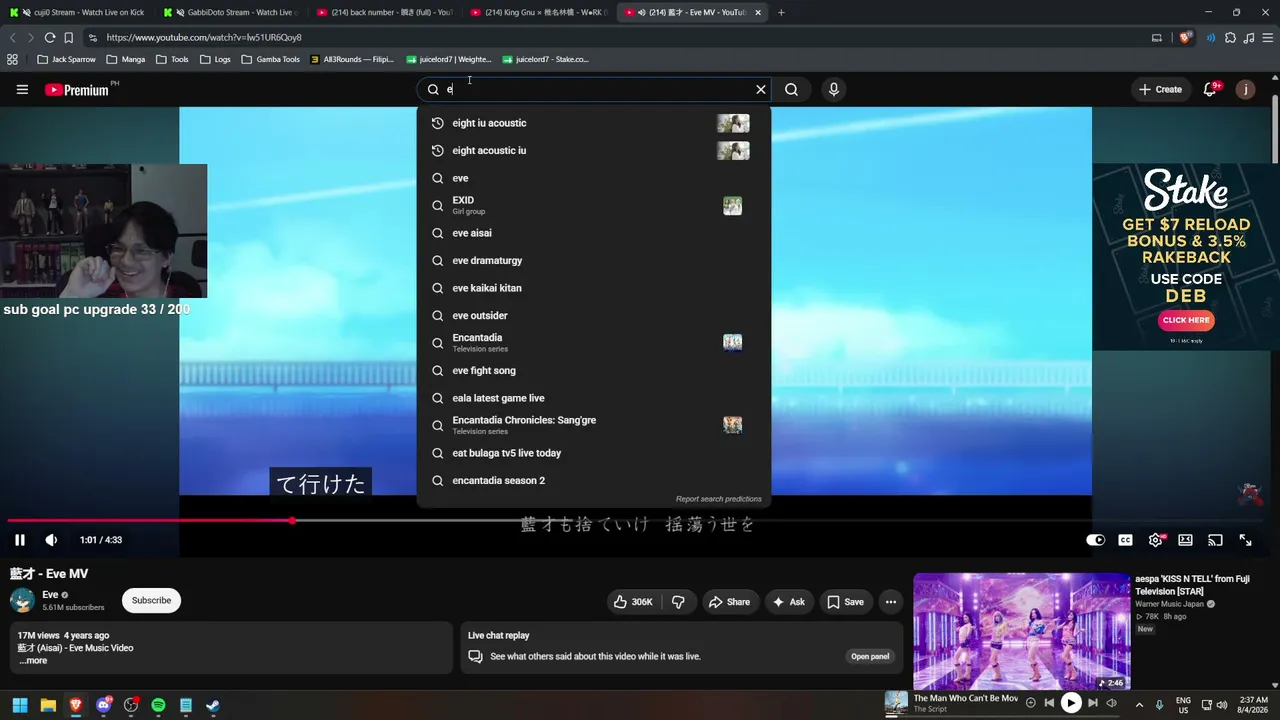Start voice search with microphone icon
Image resolution: width=1280 pixels, height=720 pixels.
[834, 89]
